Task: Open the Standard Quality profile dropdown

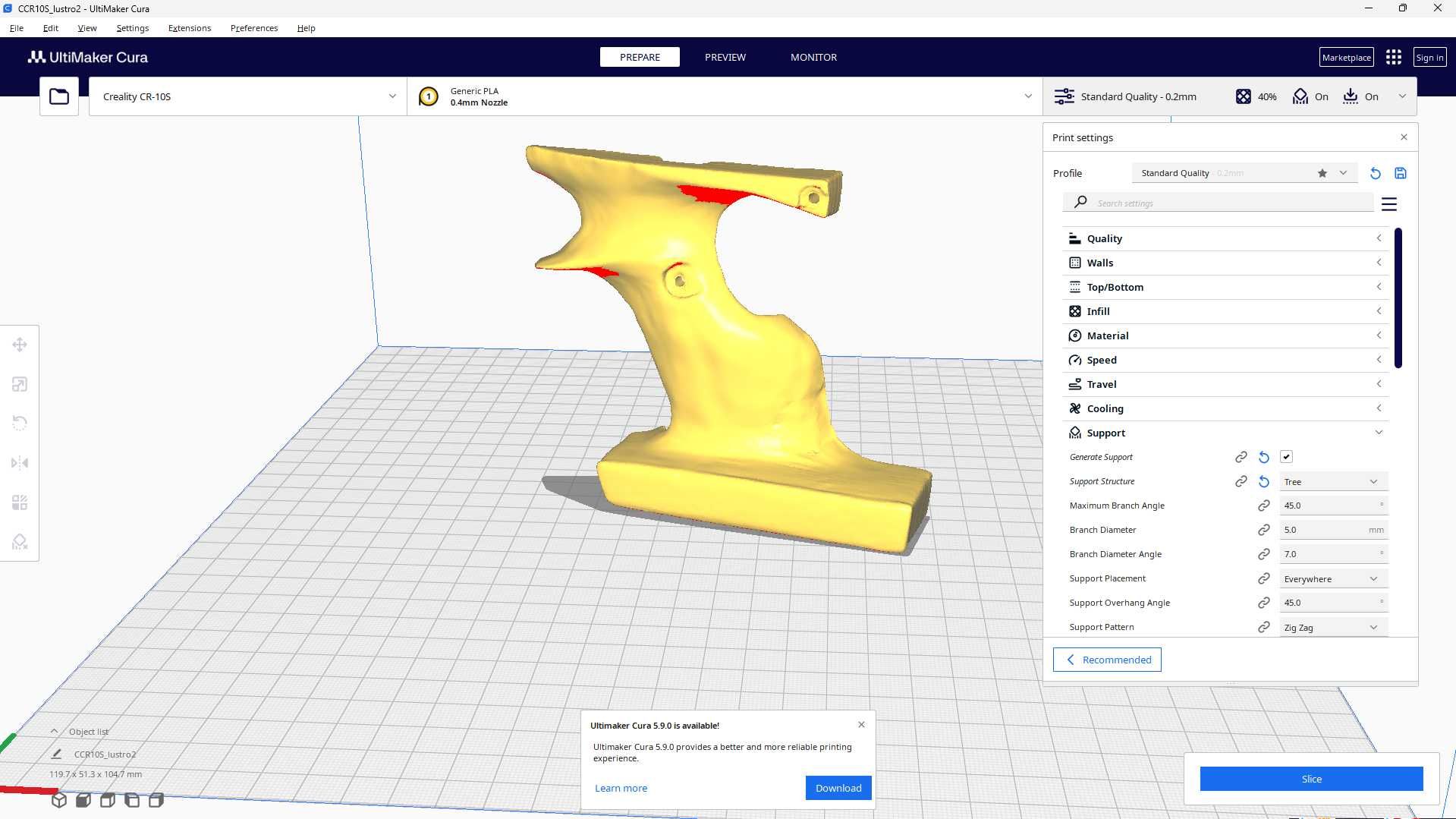Action: [x=1244, y=173]
